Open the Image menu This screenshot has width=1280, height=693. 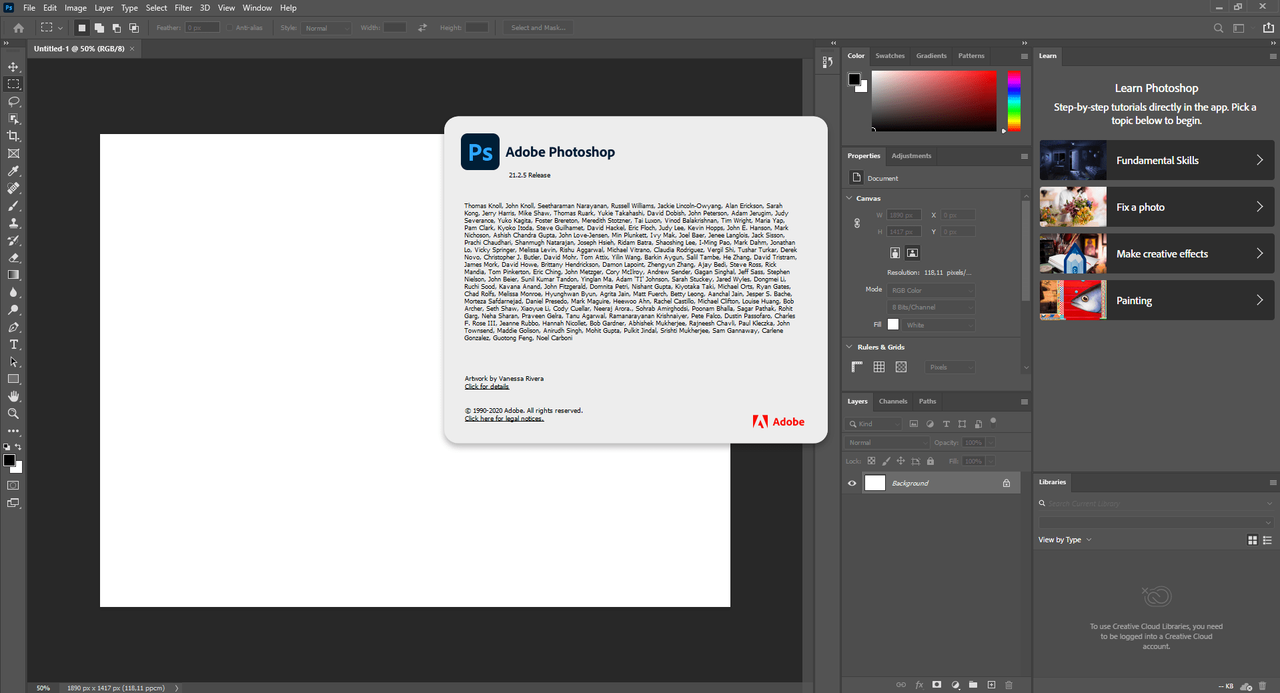pos(76,8)
